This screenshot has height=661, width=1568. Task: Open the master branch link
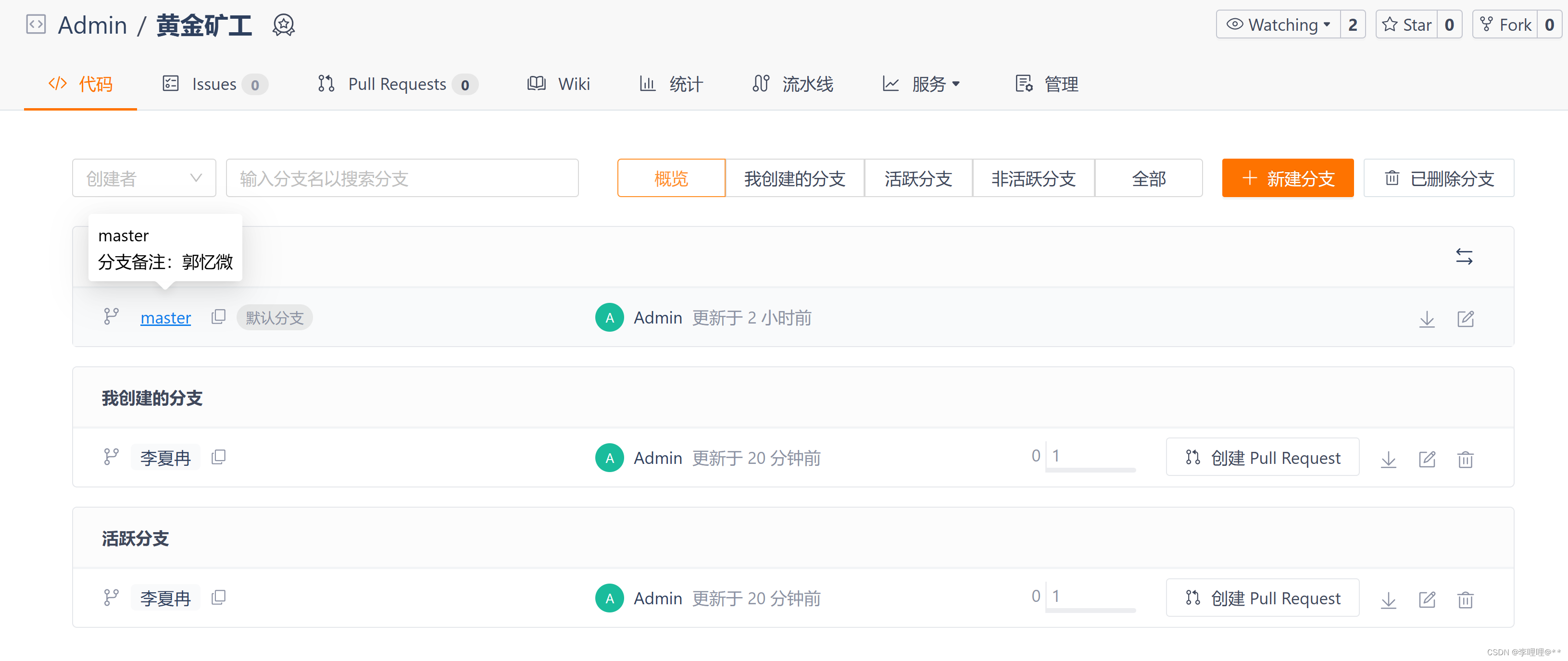(165, 318)
